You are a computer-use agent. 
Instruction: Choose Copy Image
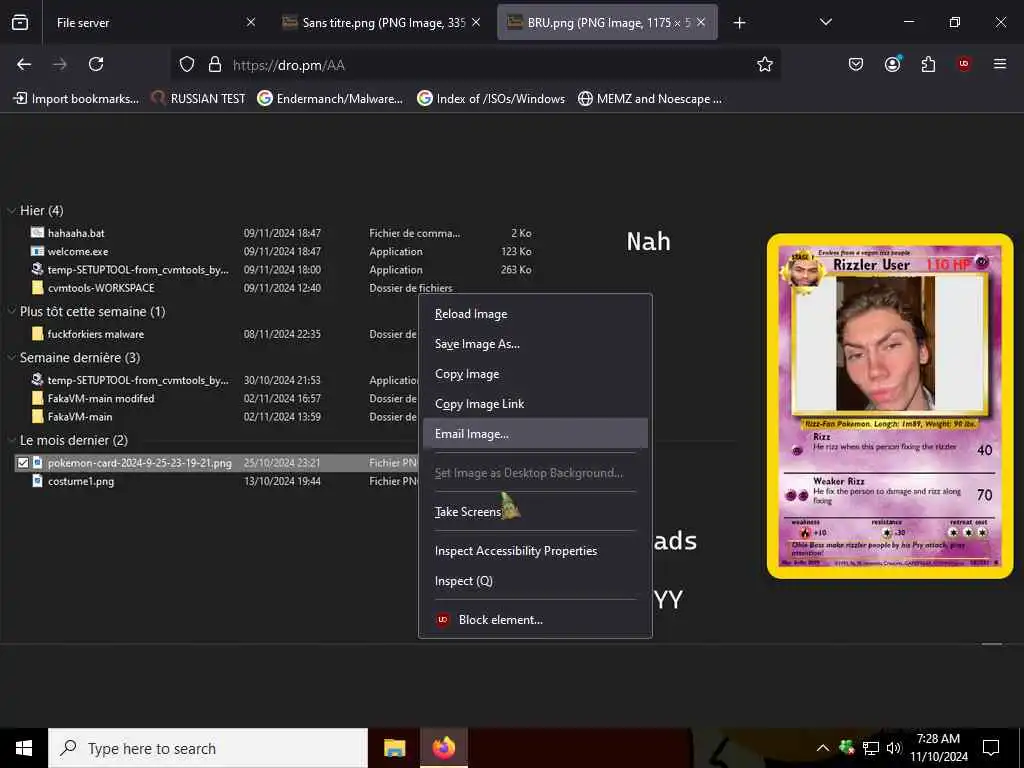click(536, 374)
